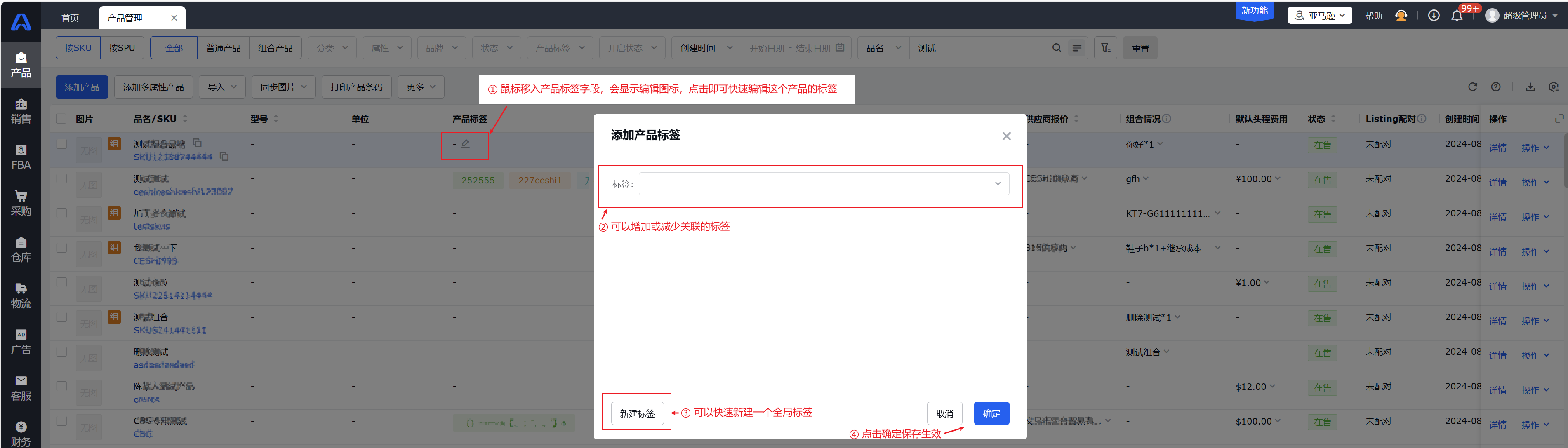
Task: Click the batch search lines icon
Action: 1077,48
